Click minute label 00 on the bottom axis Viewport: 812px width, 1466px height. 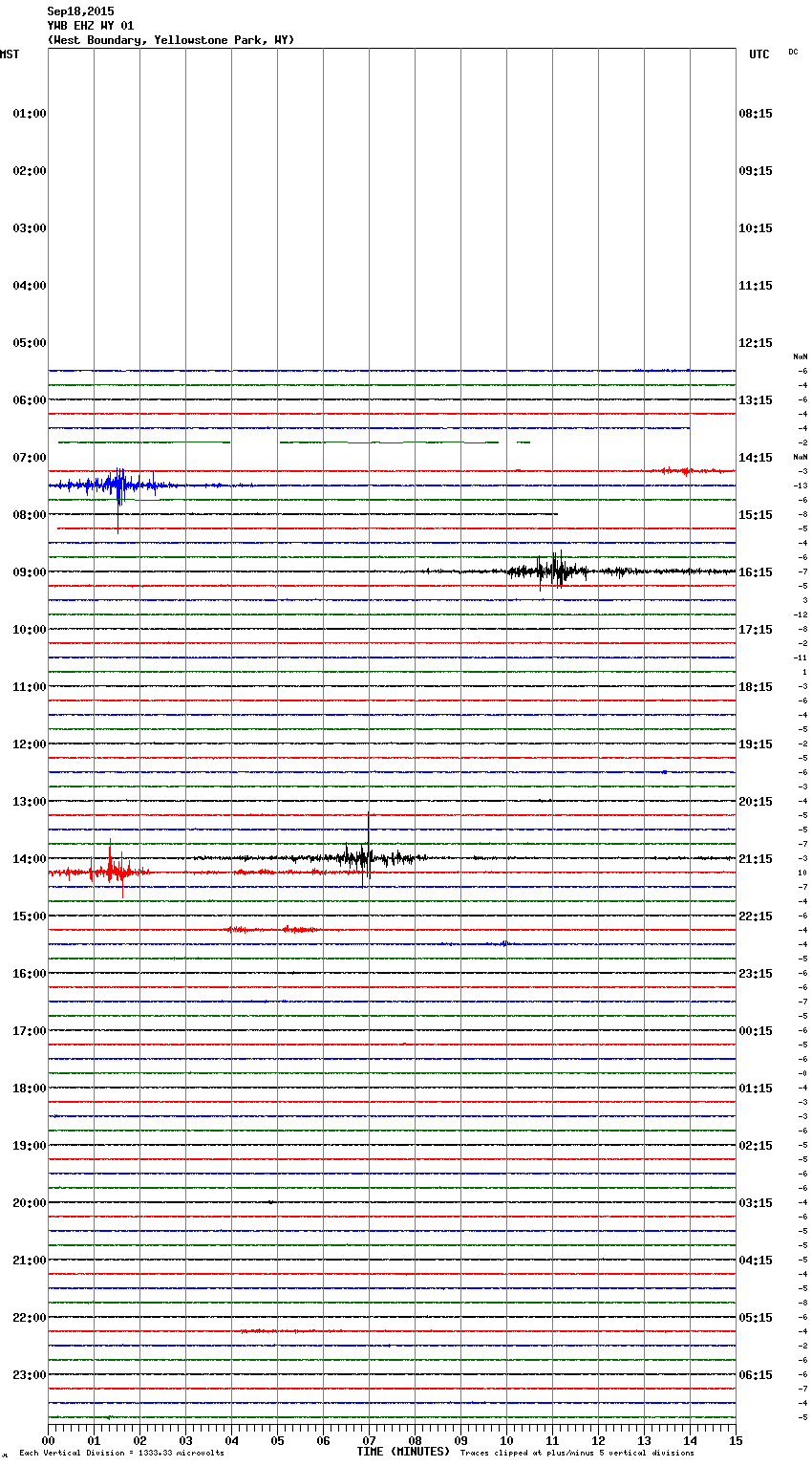coord(48,1440)
